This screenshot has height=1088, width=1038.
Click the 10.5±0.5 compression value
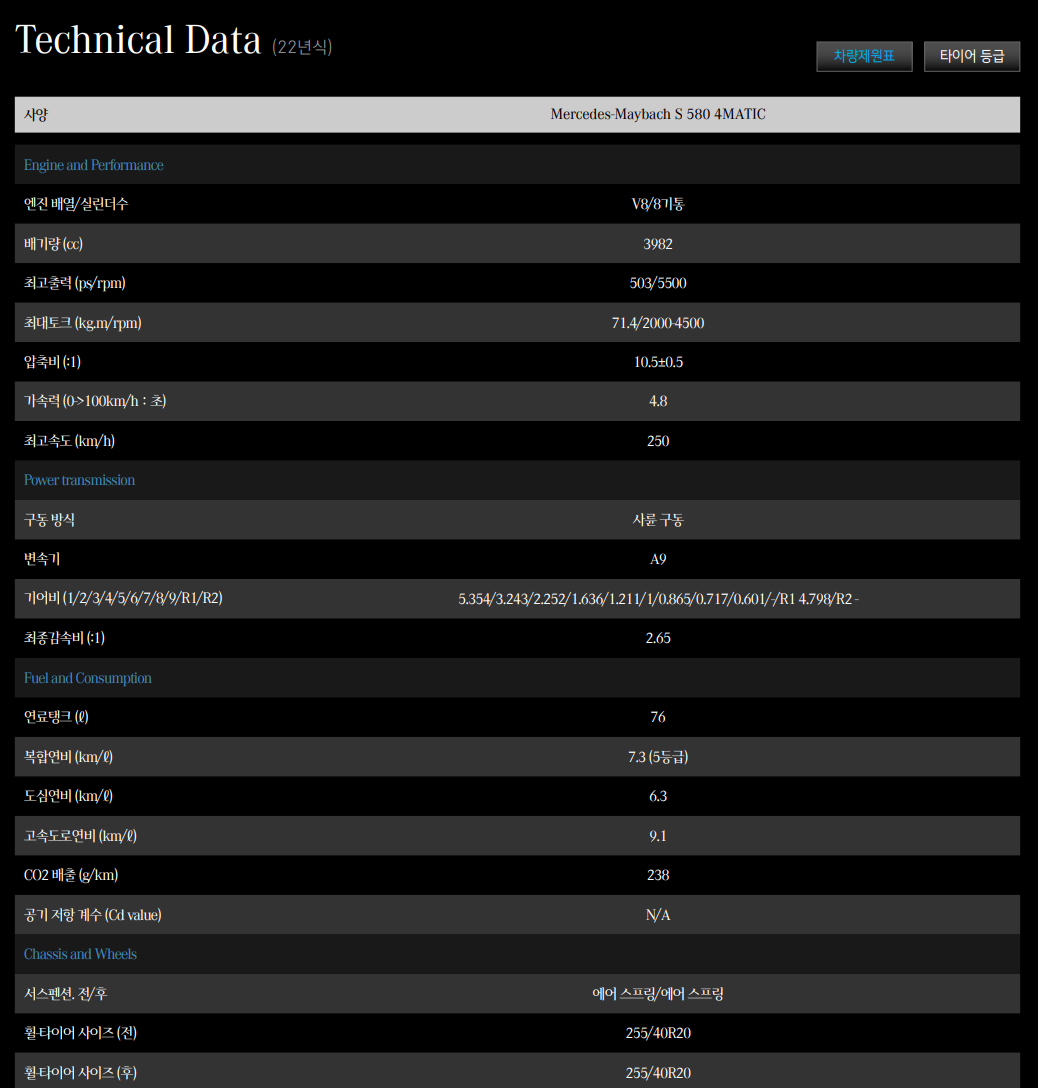click(x=658, y=362)
